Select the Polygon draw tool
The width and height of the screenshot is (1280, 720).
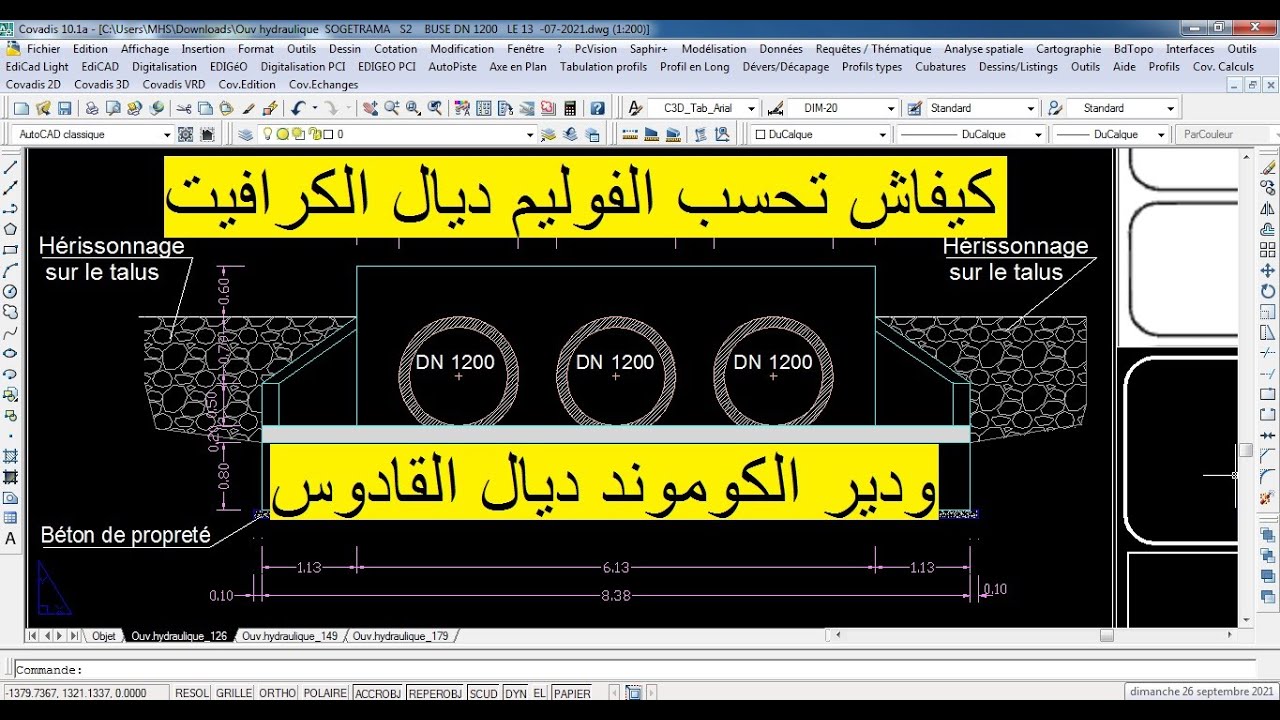11,229
